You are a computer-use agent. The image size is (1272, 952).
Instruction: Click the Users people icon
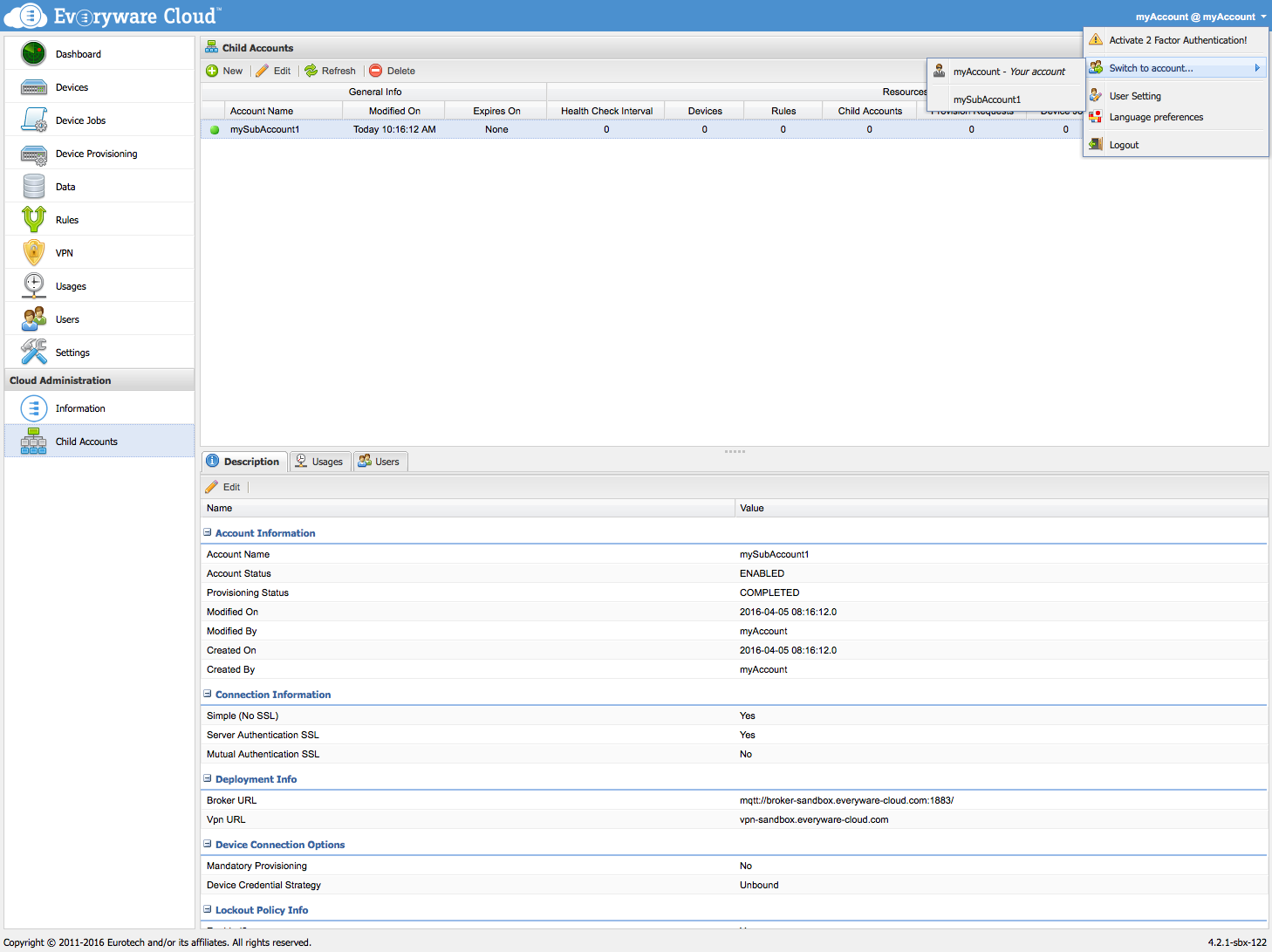pyautogui.click(x=33, y=318)
